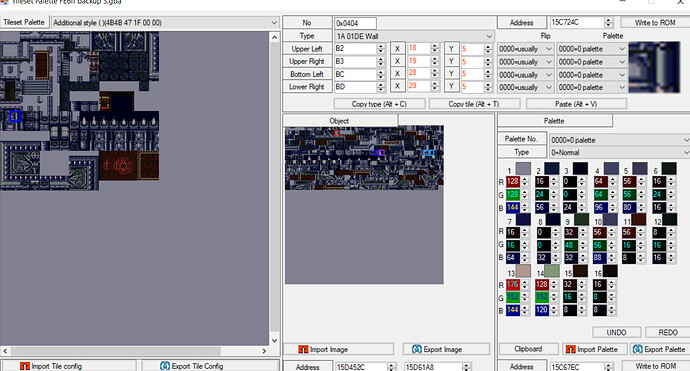Screen dimensions: 690x371
Task: Click Copy tile (Alt + T) button
Action: coord(474,104)
